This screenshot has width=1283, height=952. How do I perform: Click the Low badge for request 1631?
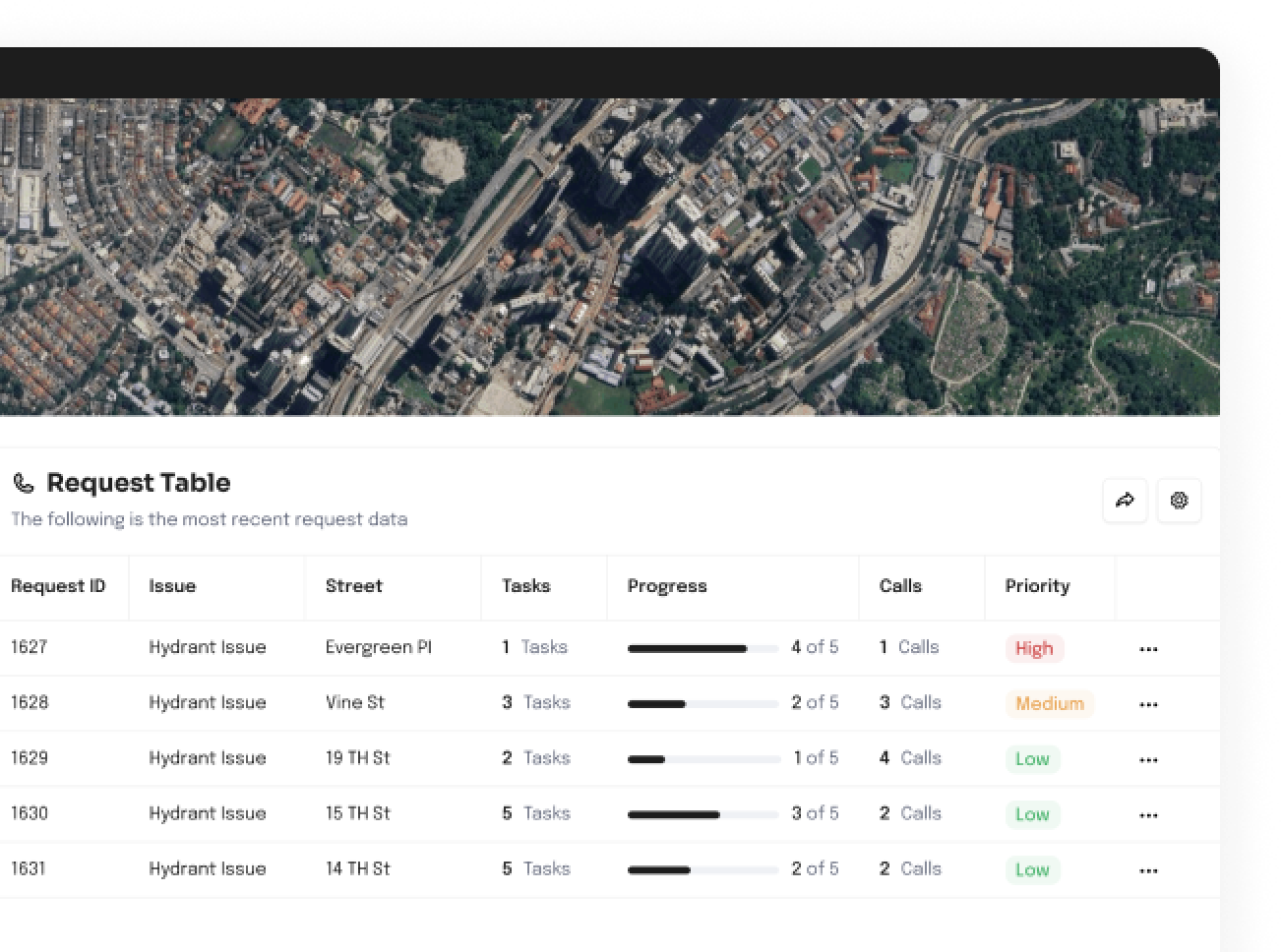(x=1032, y=869)
